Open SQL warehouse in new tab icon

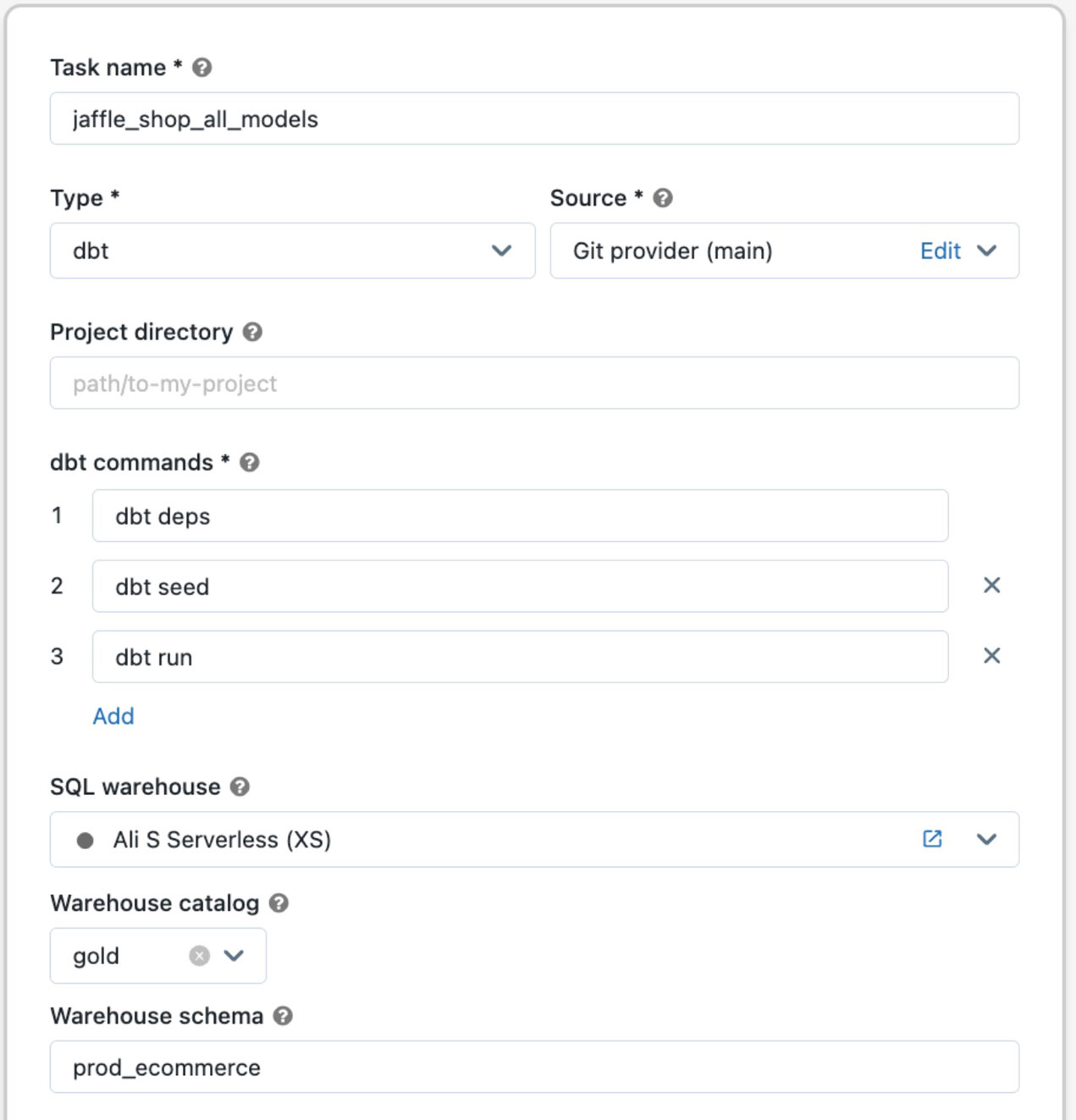click(x=932, y=839)
